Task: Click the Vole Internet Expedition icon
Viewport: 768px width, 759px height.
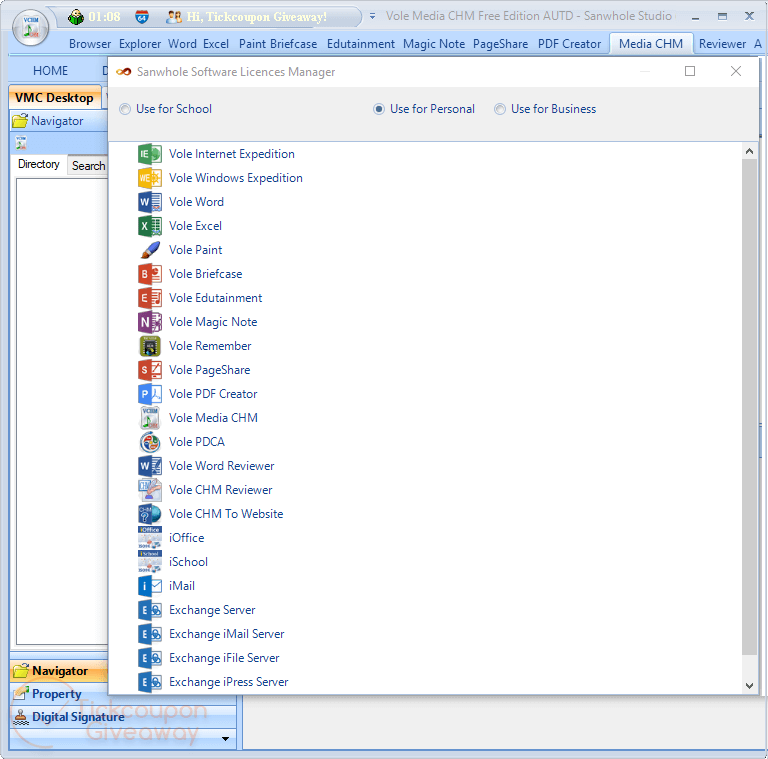Action: tap(150, 154)
